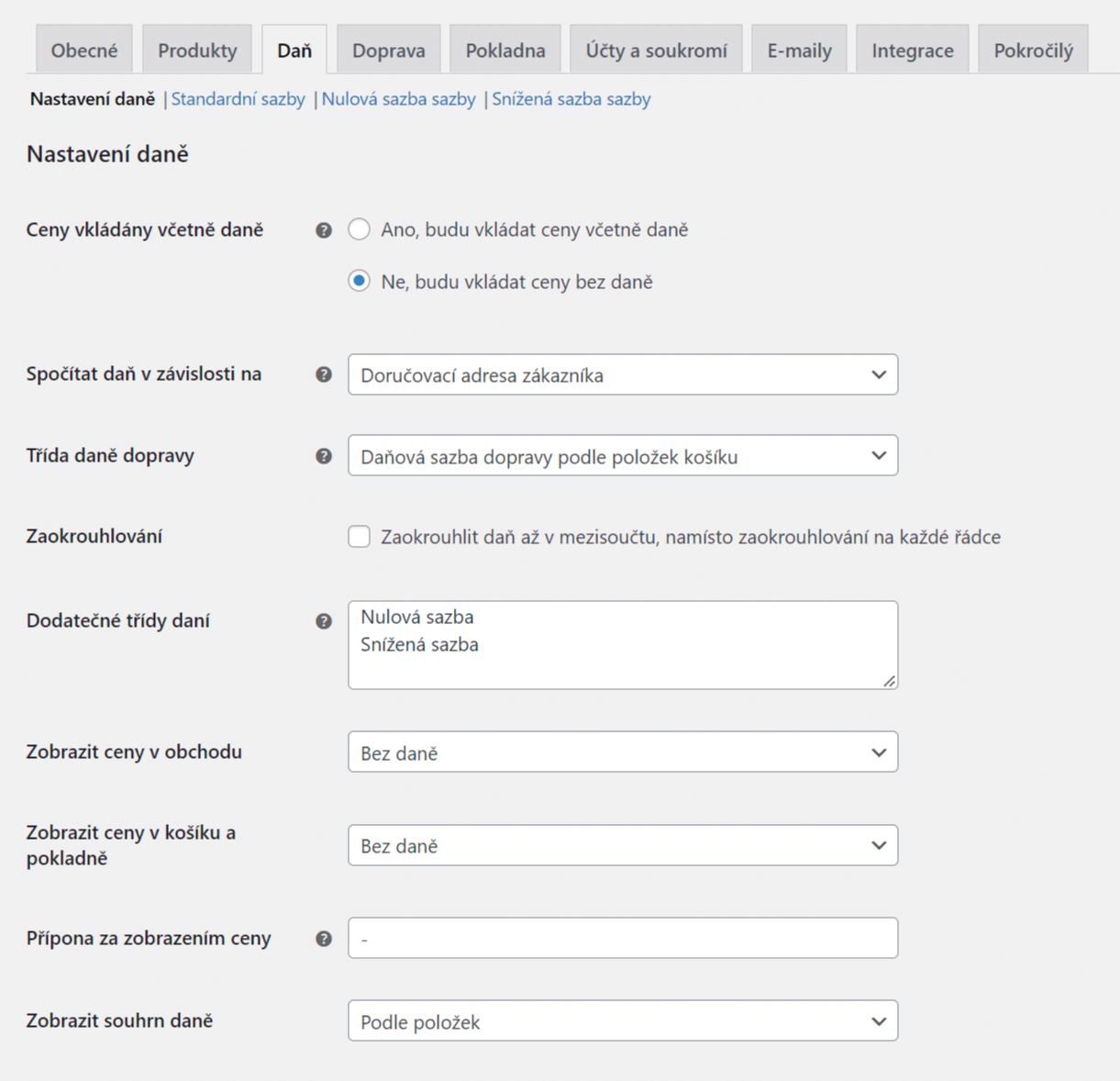Click 'Zobrazit souhrn daně' setting label
Viewport: 1120px width, 1081px height.
click(119, 1020)
